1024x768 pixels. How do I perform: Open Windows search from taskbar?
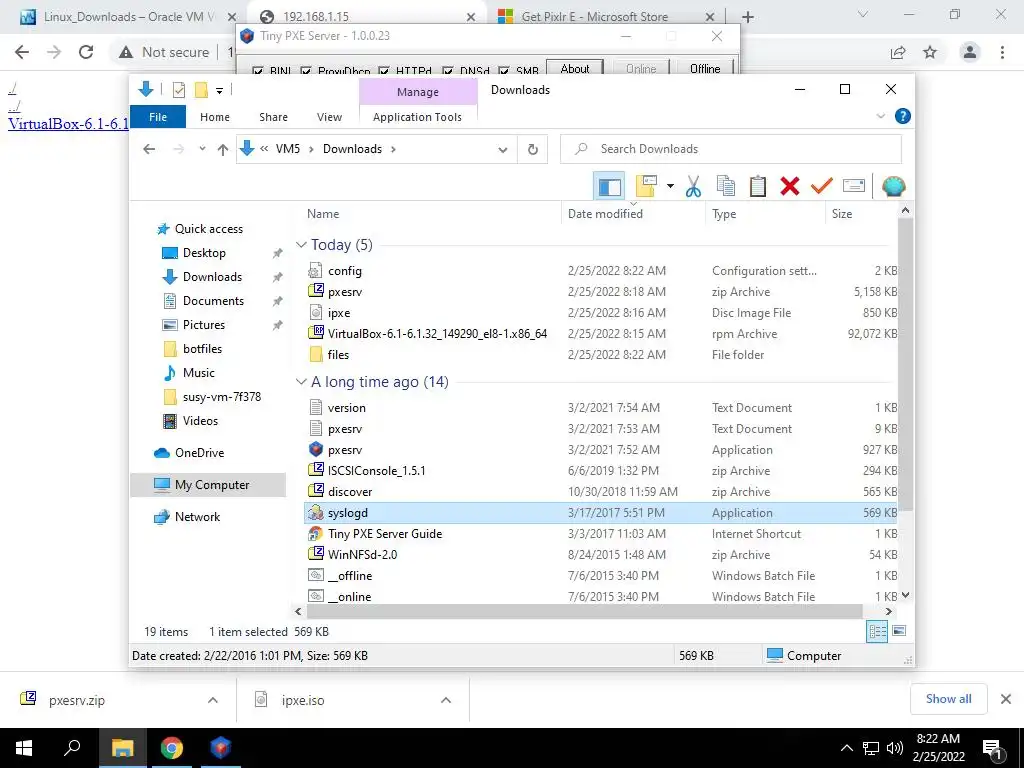tap(72, 748)
